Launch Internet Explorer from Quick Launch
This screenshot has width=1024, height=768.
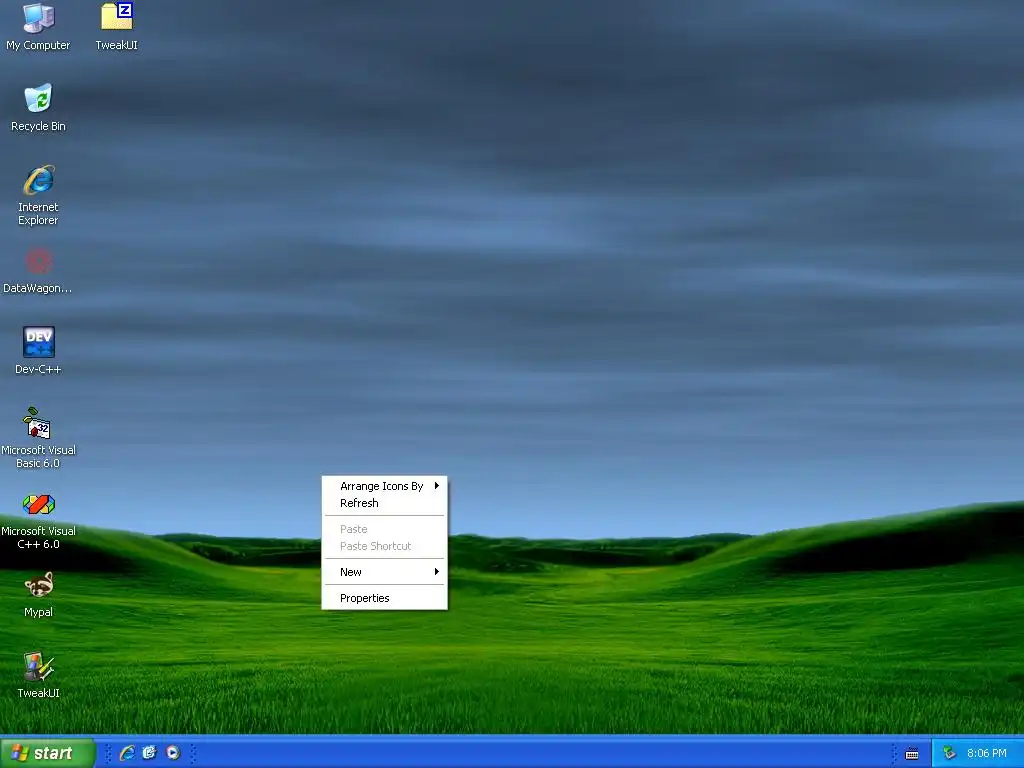click(x=127, y=753)
